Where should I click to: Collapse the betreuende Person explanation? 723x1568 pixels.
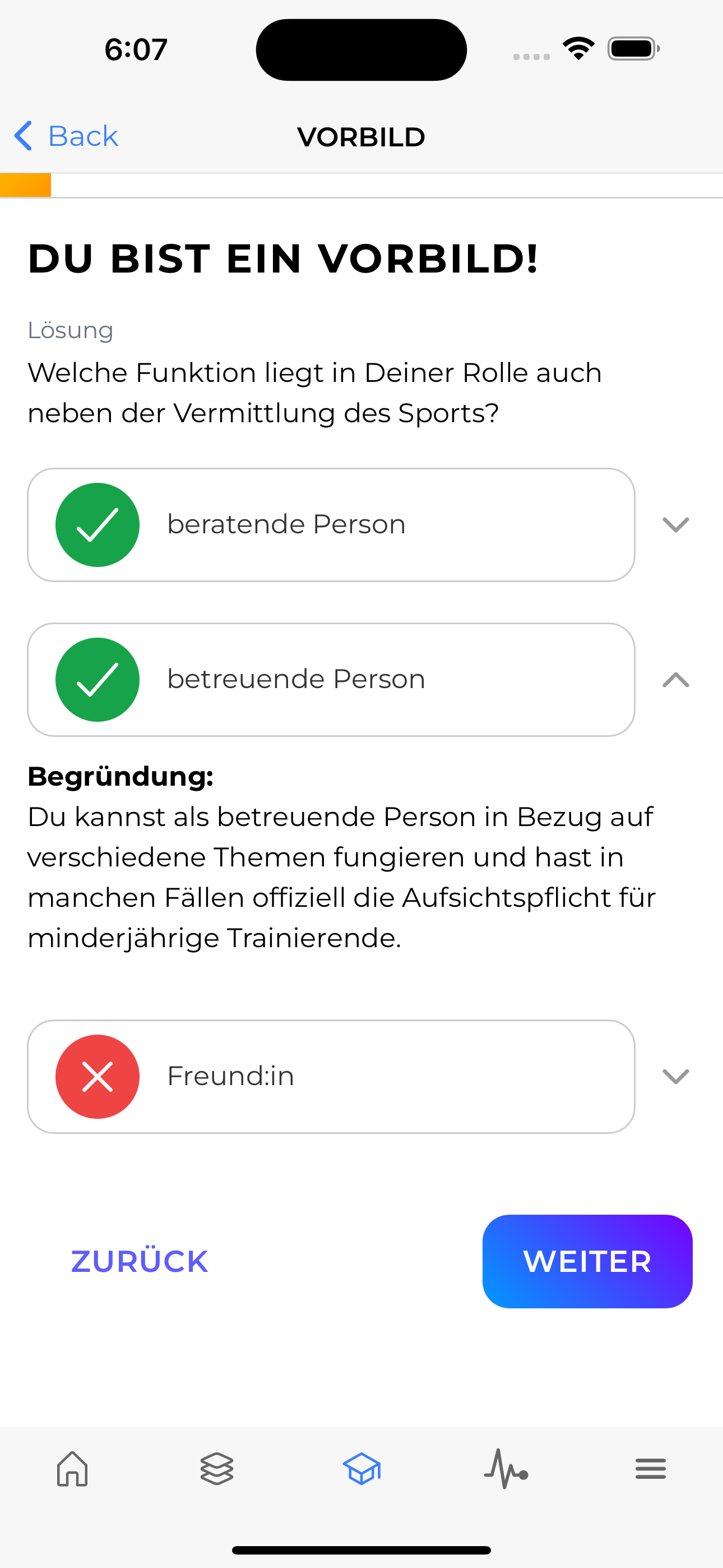tap(675, 679)
